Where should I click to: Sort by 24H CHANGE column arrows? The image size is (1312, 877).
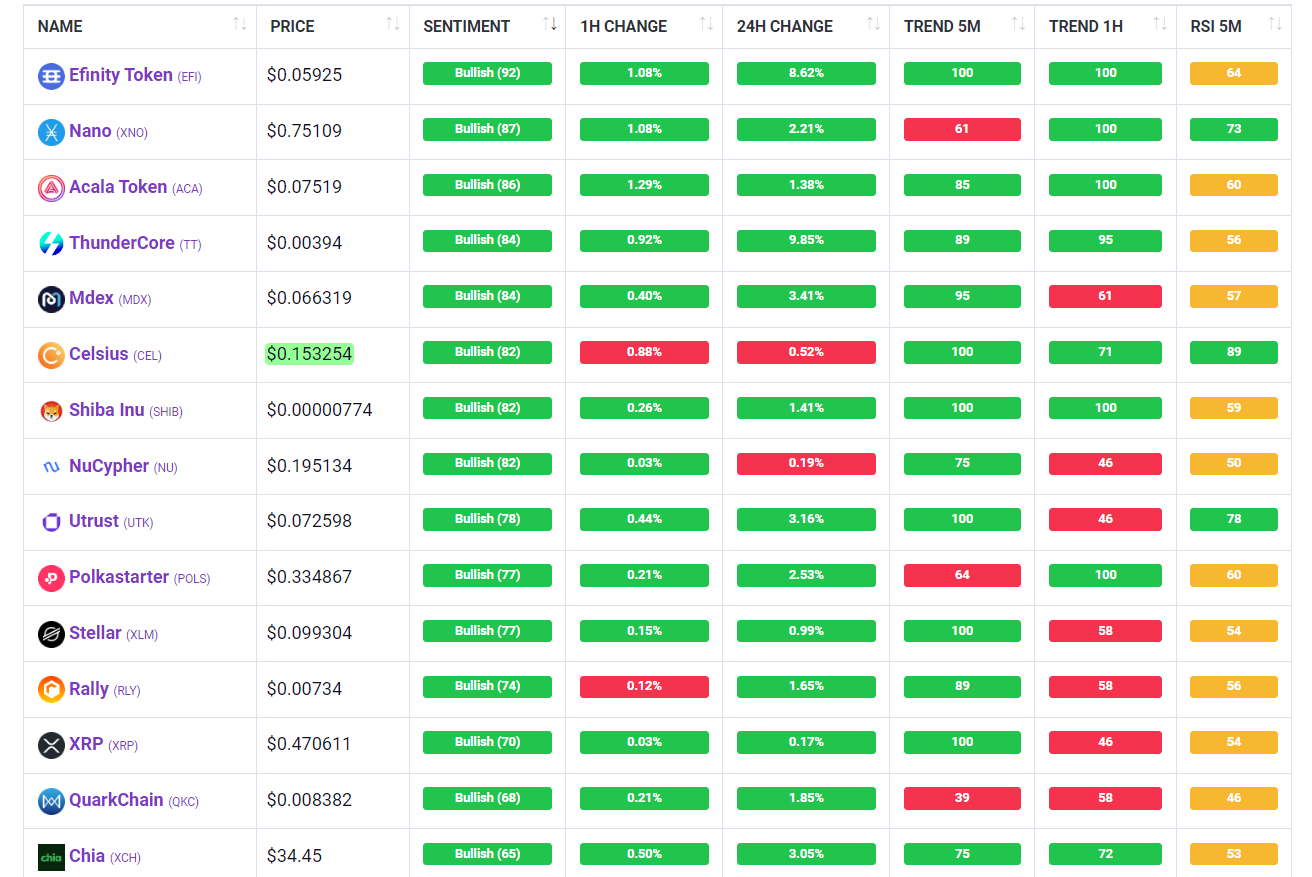(873, 24)
